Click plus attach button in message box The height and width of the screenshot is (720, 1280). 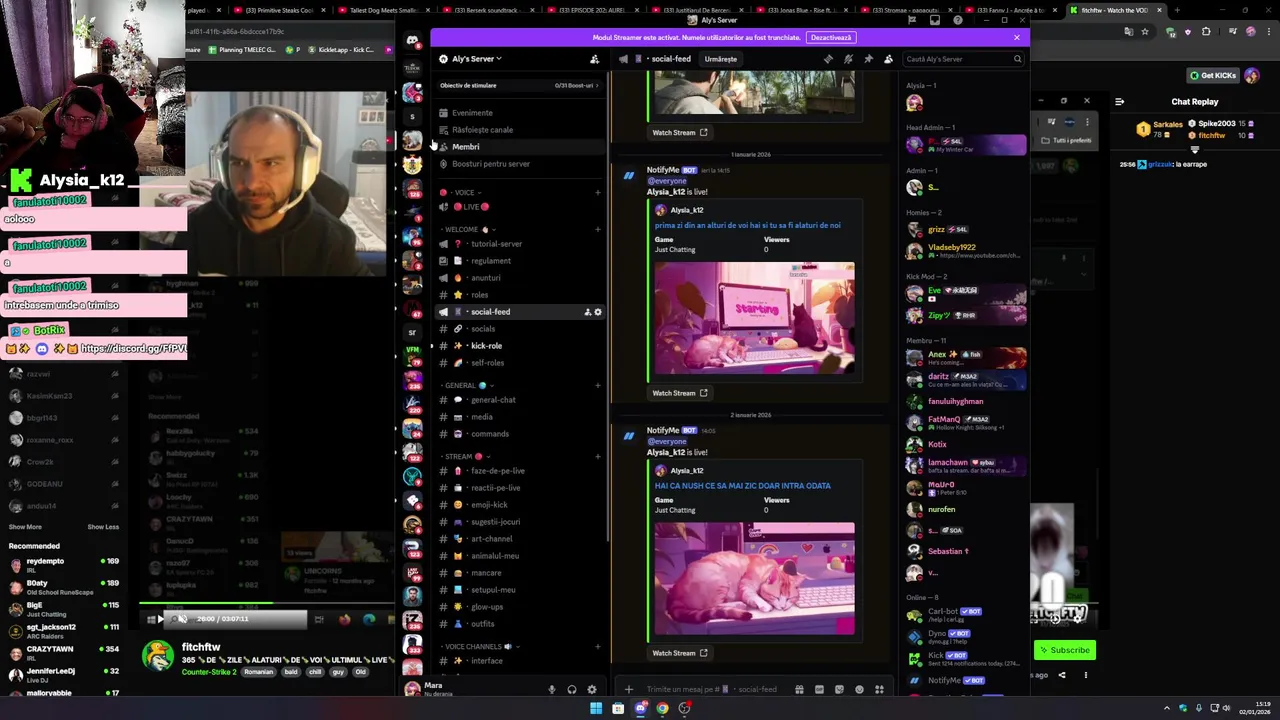[x=628, y=689]
